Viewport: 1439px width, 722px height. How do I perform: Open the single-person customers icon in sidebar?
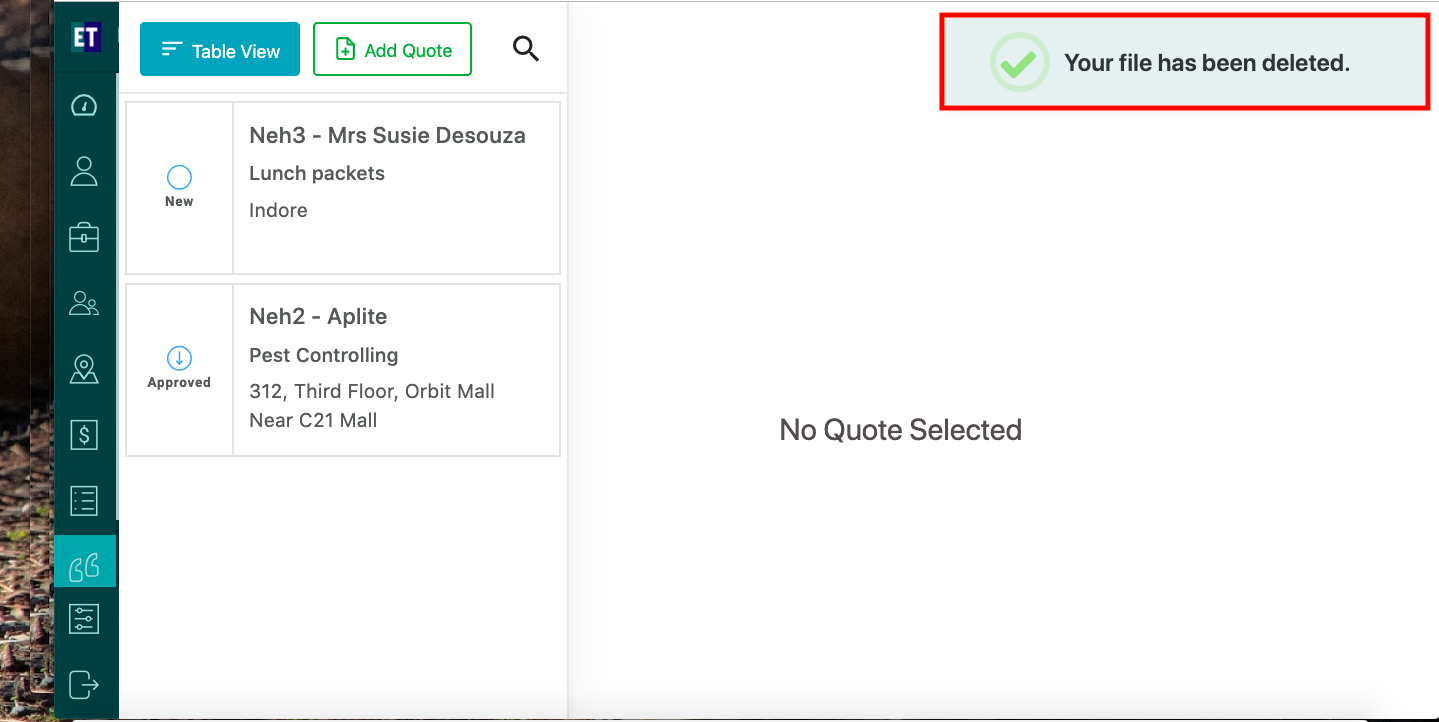[x=84, y=171]
